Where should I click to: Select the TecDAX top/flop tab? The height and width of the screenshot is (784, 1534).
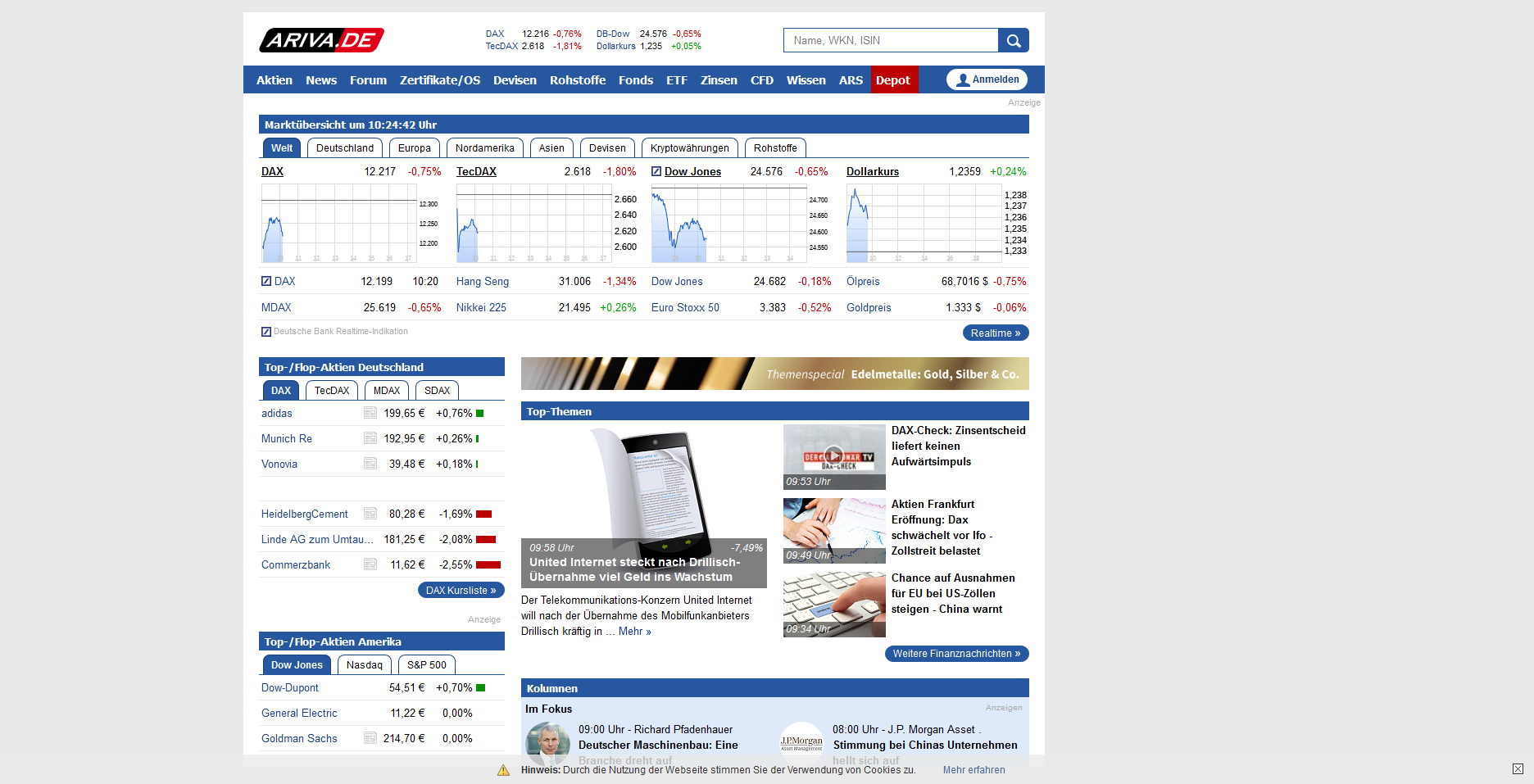(332, 390)
